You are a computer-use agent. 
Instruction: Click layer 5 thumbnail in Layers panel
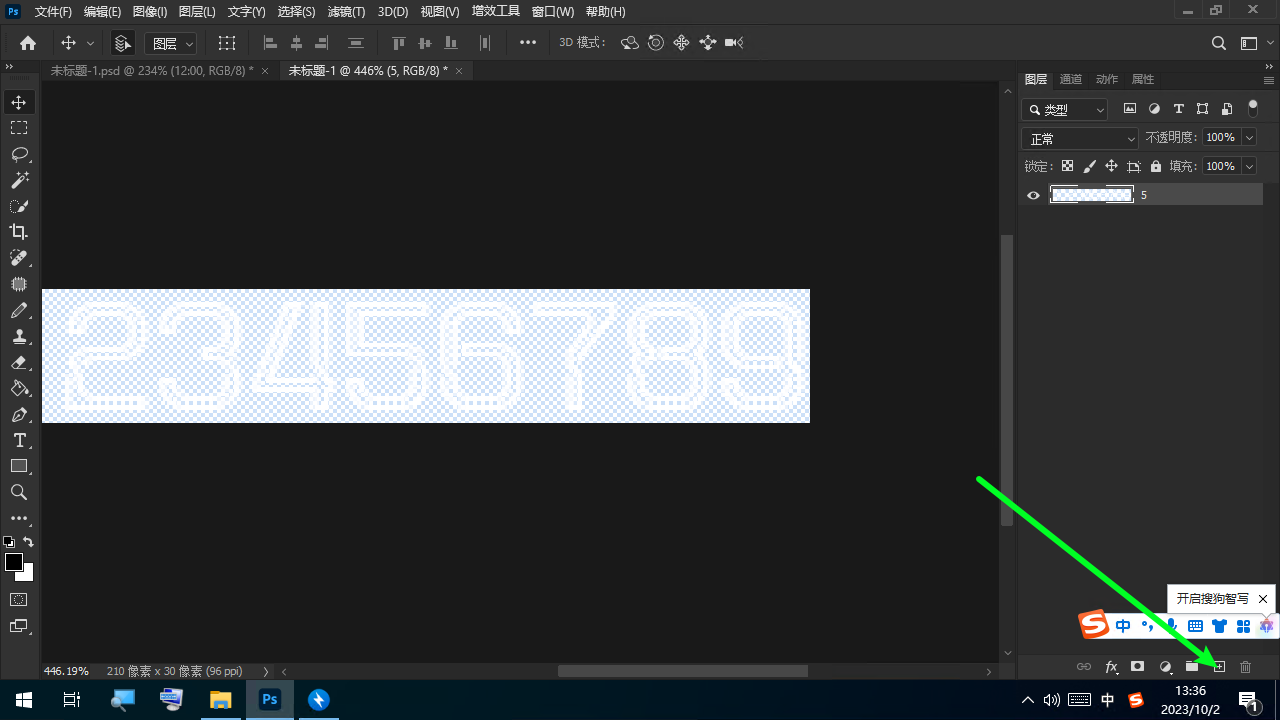[x=1091, y=195]
